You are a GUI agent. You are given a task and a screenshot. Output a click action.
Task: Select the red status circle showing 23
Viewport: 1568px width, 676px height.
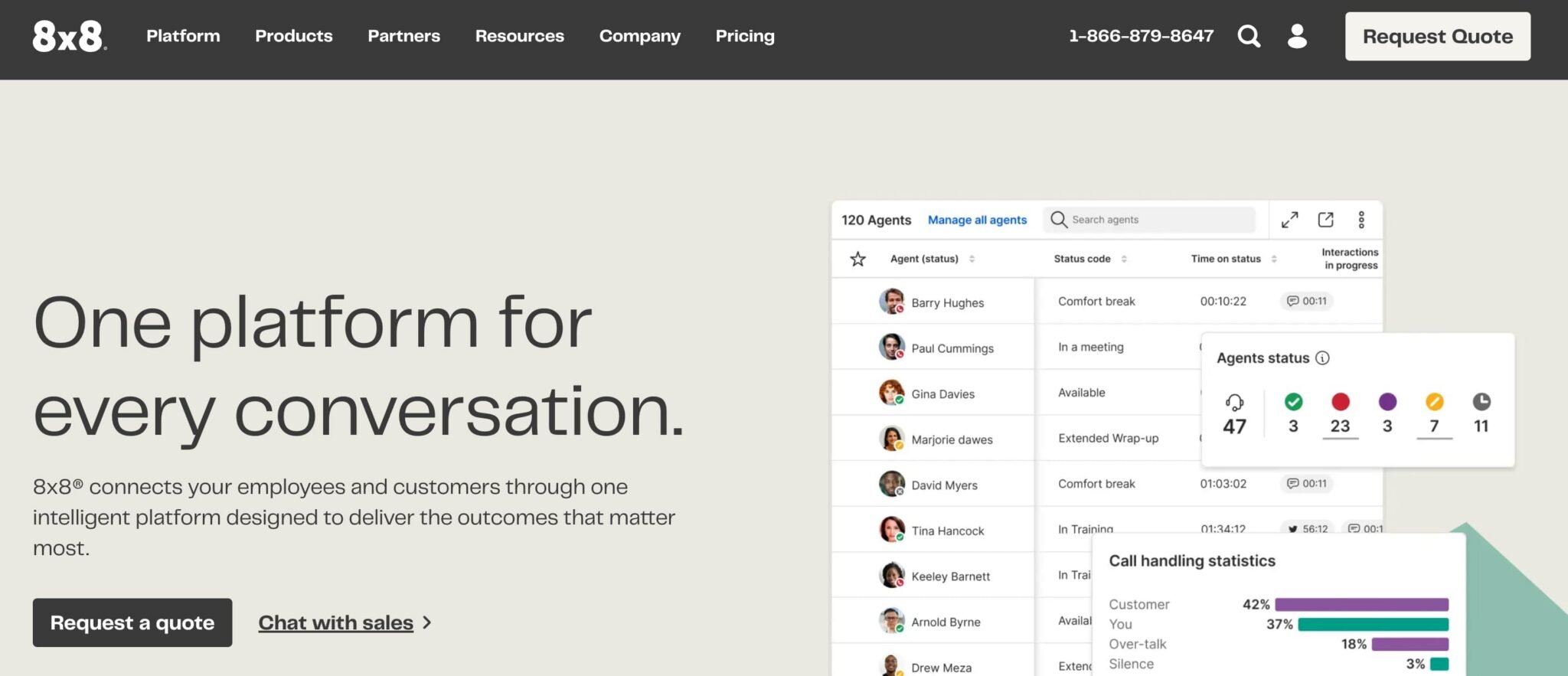(1341, 401)
